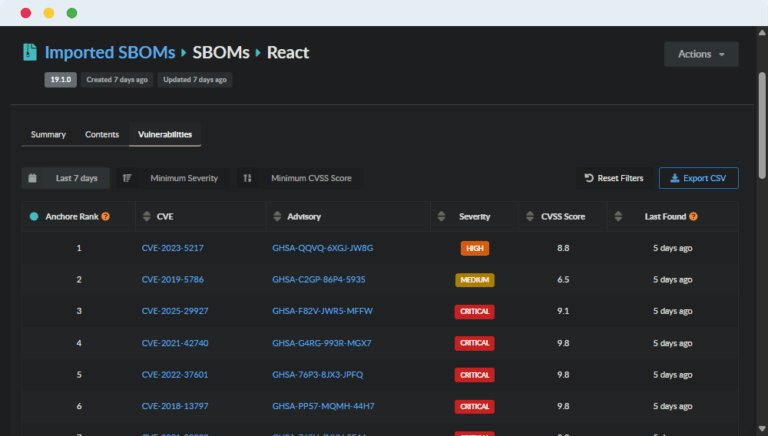This screenshot has width=768, height=436.
Task: Click the calendar icon in the date filter
Action: pyautogui.click(x=33, y=178)
